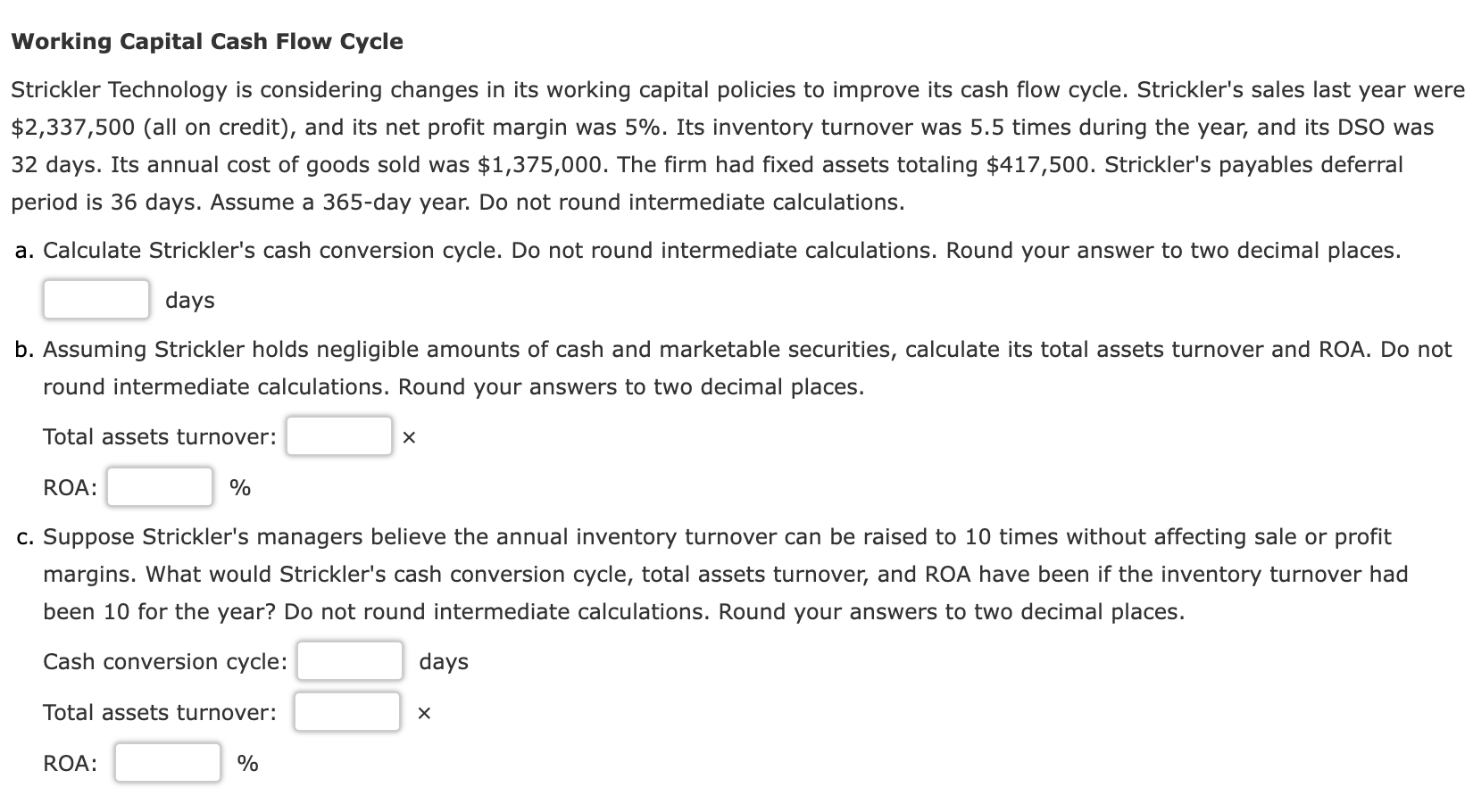This screenshot has width=1473, height=812.
Task: Click the Total assets turnover field in part b
Action: tap(338, 435)
